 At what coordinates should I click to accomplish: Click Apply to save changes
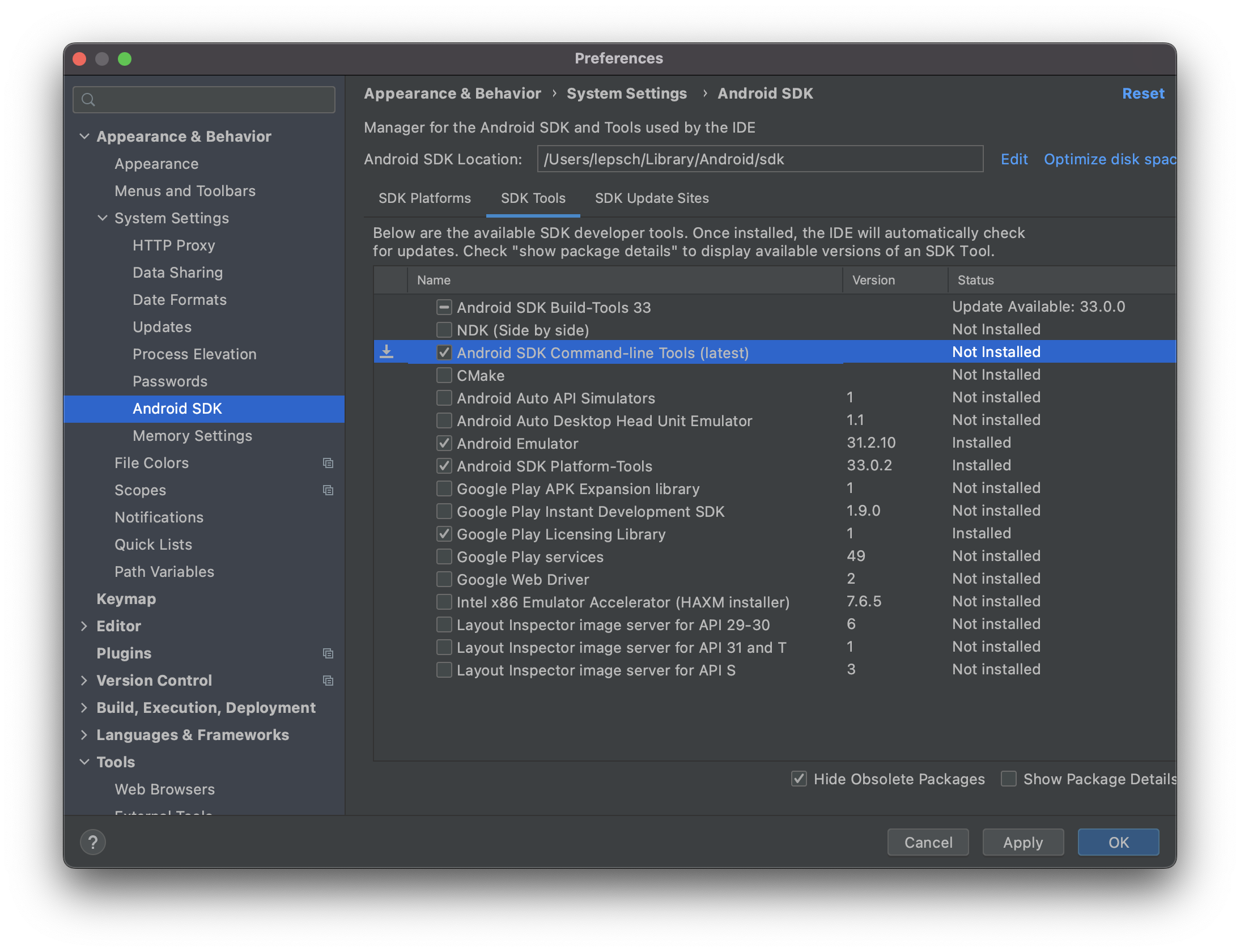1022,841
